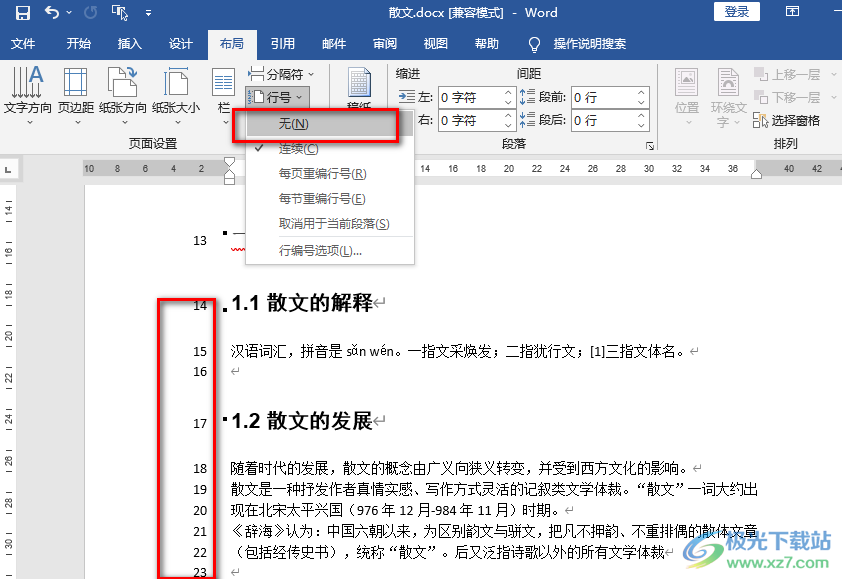Increase left indent with up stepper
This screenshot has height=579, width=842.
point(508,93)
